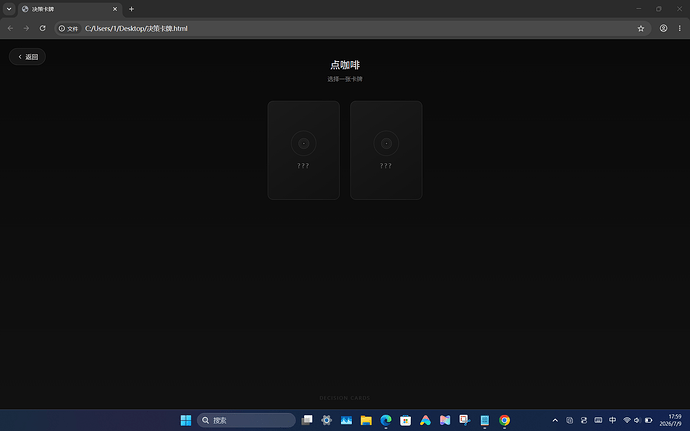Switch to Google Chrome in the taskbar
Screen dimensions: 690x431
pos(504,420)
